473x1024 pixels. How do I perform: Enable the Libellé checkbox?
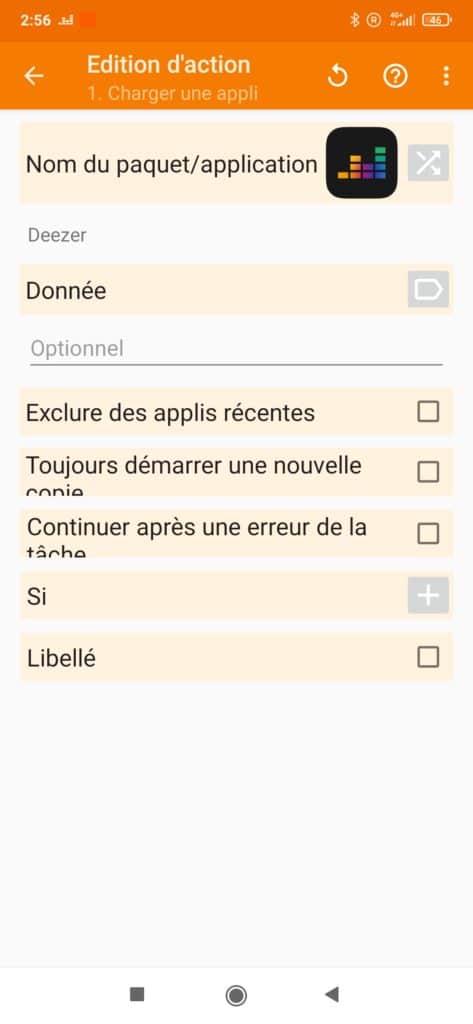pos(428,657)
